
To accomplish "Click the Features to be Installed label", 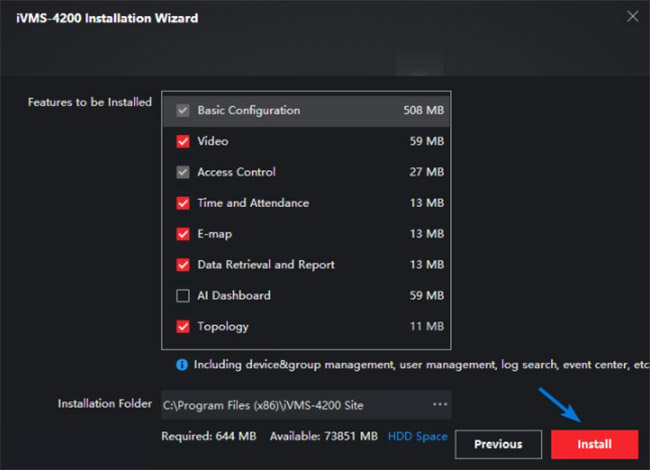I will point(90,102).
